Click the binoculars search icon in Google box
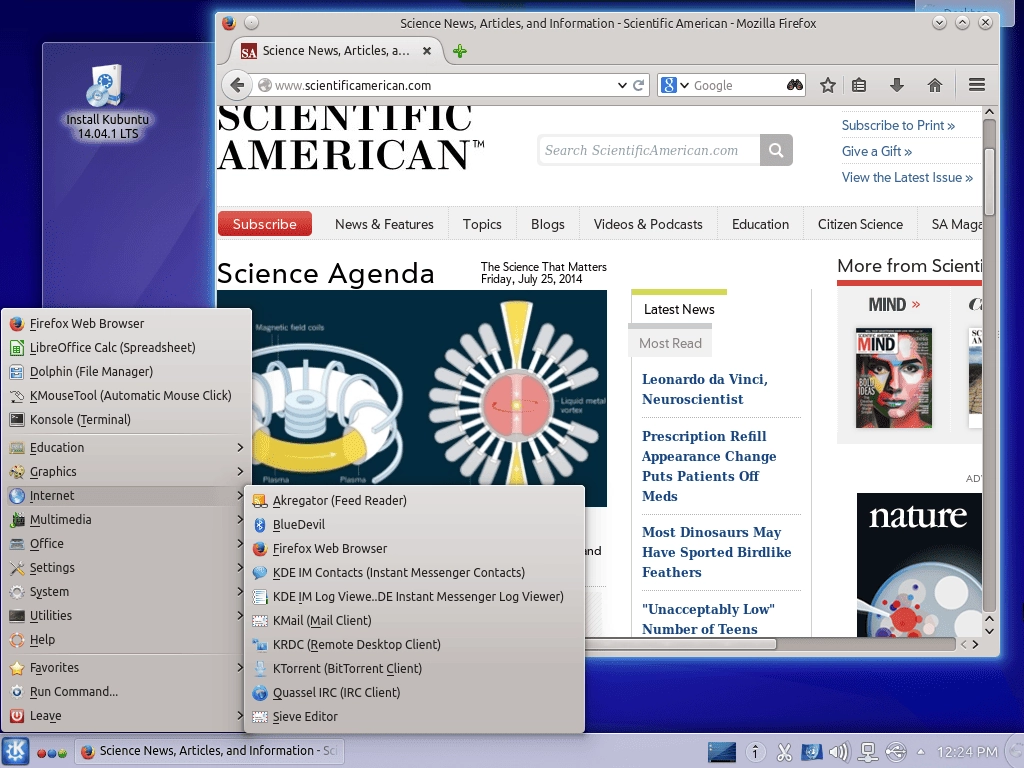Viewport: 1024px width, 768px height. click(794, 85)
